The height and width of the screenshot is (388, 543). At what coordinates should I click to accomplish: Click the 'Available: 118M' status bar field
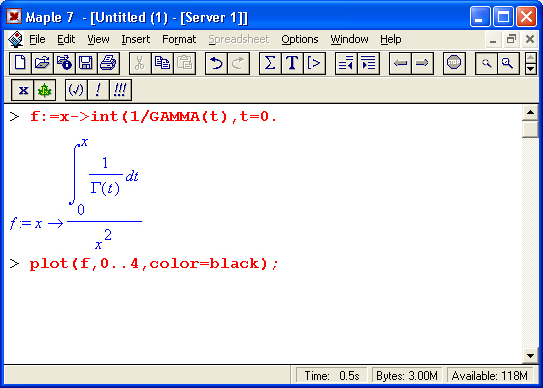[x=490, y=376]
